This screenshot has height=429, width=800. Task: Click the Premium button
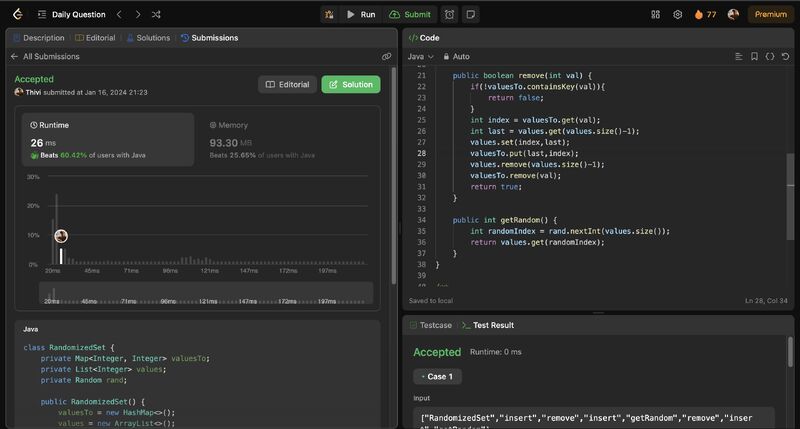tap(770, 14)
